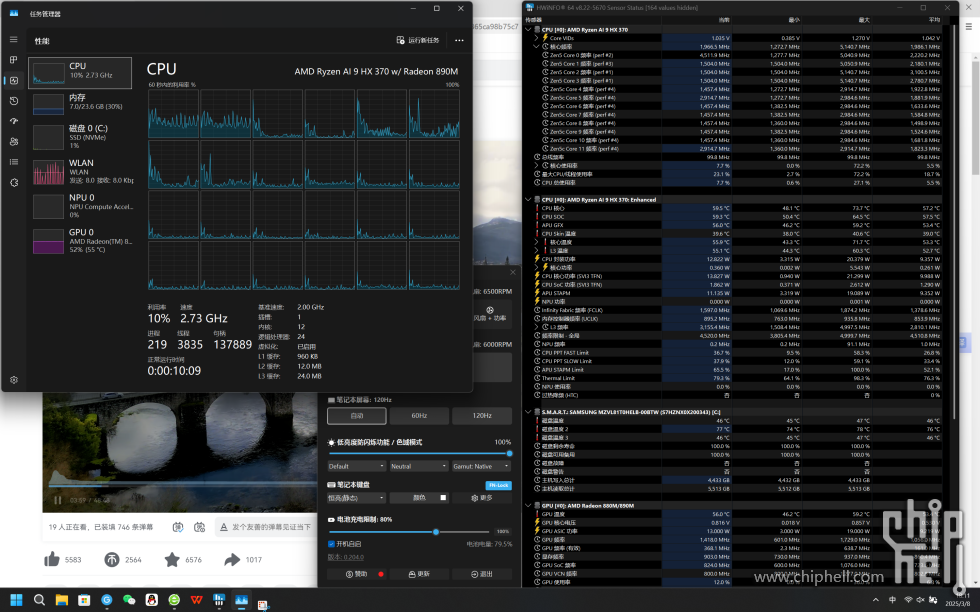Favorite the video with star icon
This screenshot has width=980, height=612.
172,559
